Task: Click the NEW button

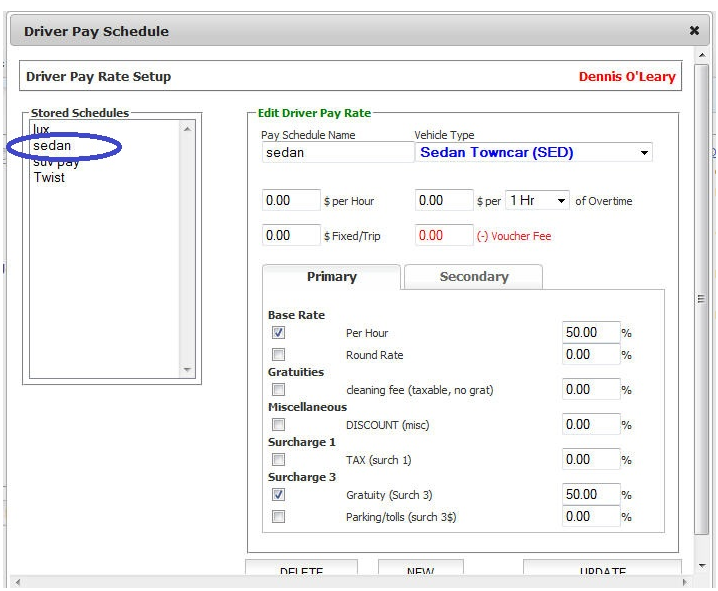Action: pos(420,572)
